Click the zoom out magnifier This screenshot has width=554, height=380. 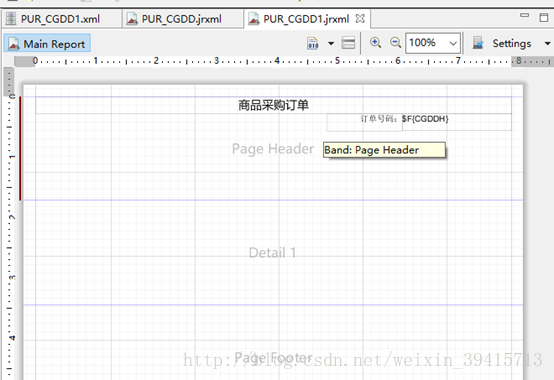395,43
